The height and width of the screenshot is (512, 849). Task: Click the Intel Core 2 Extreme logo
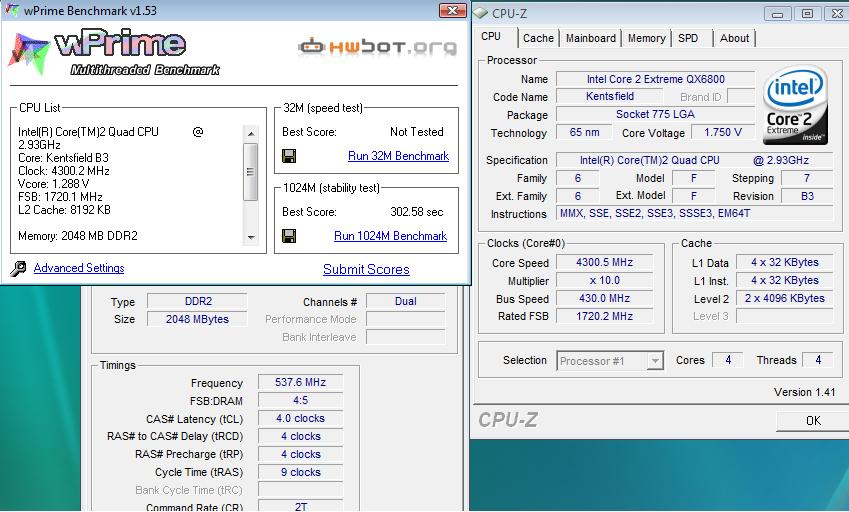pos(795,105)
